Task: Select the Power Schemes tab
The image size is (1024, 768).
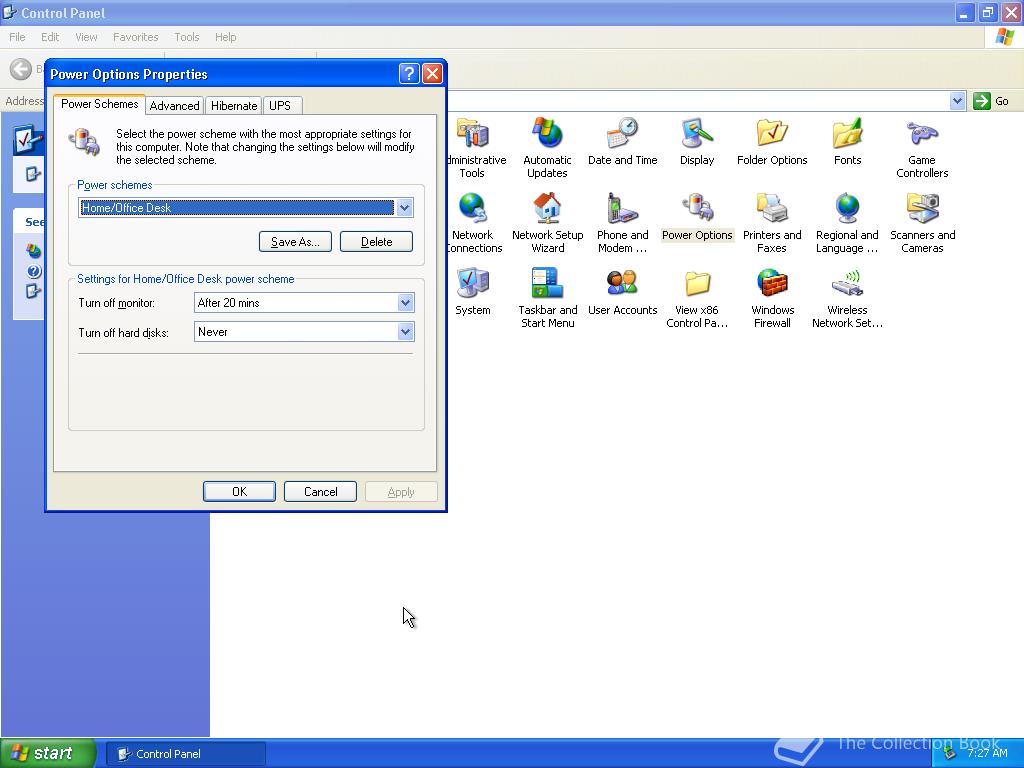Action: 99,104
